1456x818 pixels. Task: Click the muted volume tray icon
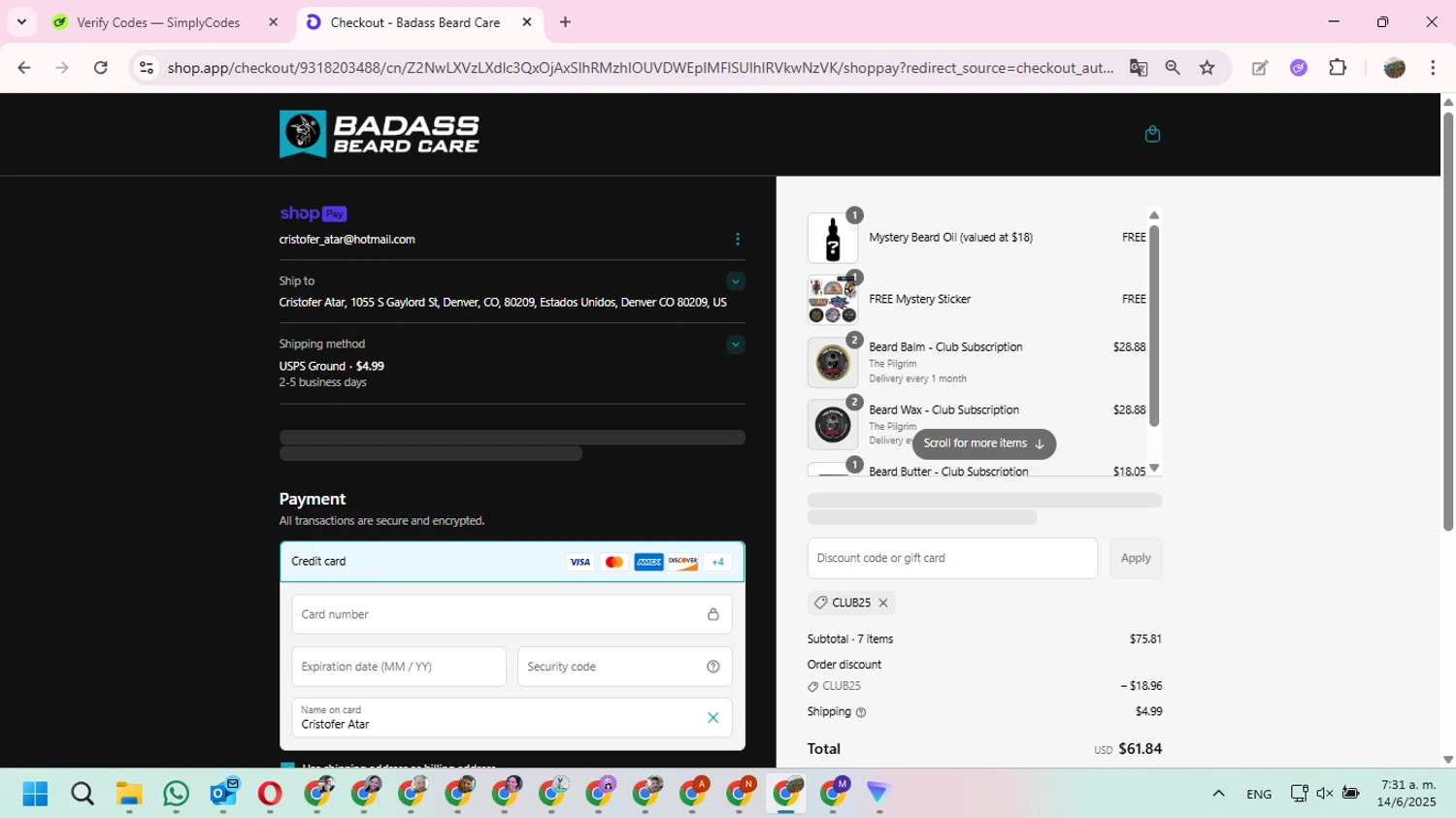pos(1324,794)
